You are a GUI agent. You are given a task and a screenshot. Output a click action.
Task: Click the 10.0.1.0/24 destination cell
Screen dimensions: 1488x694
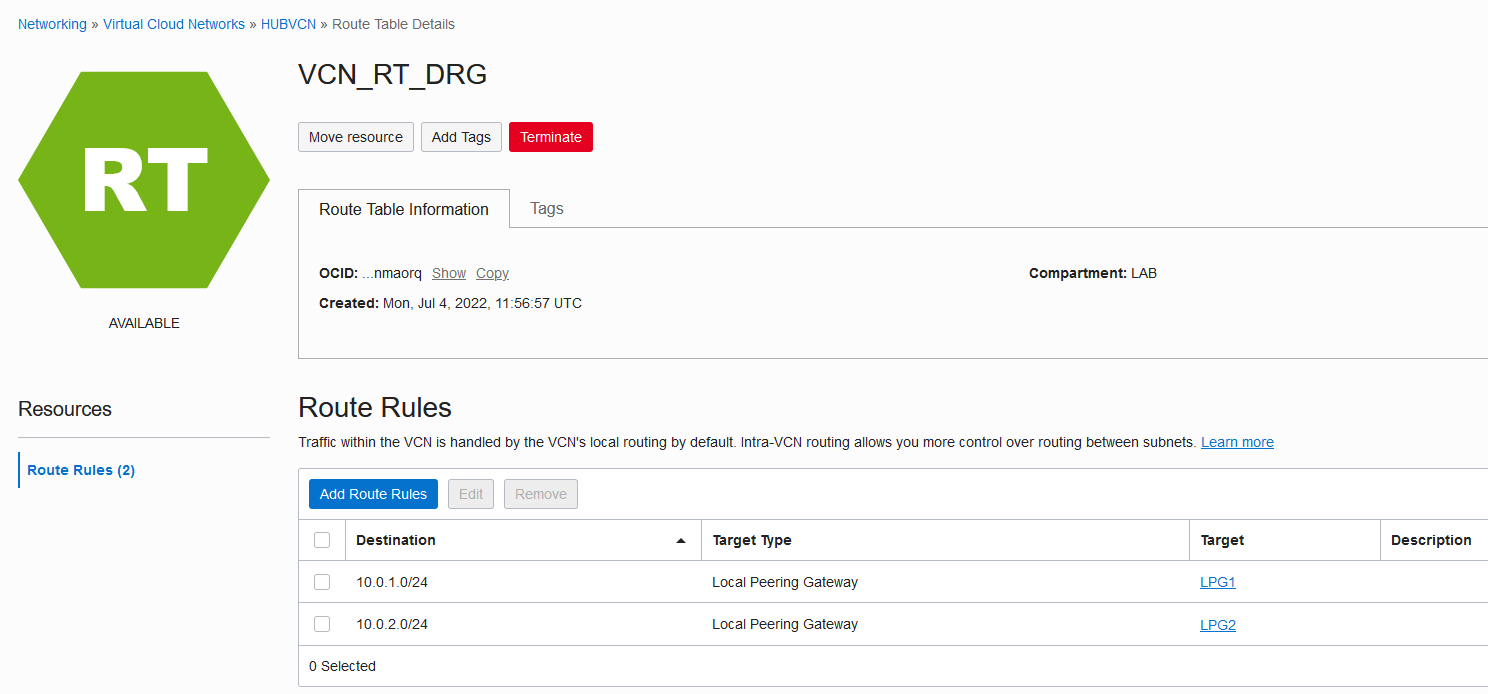pyautogui.click(x=392, y=582)
